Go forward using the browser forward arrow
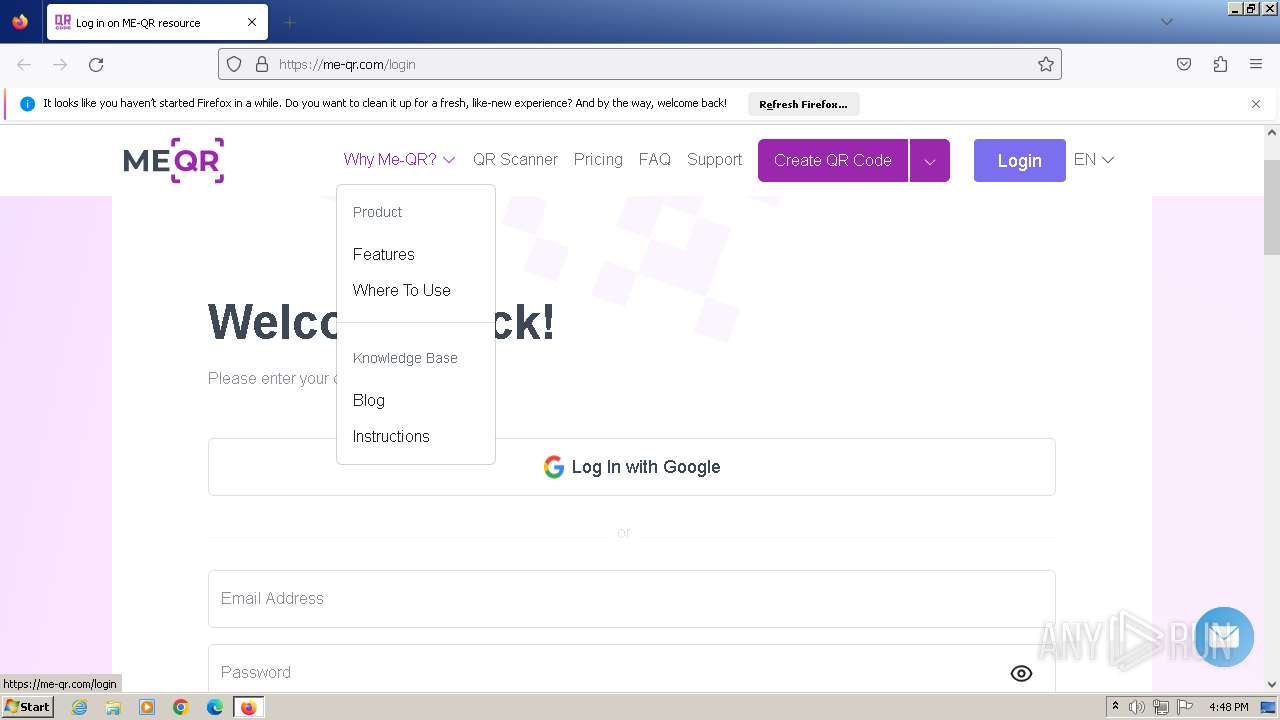 (x=60, y=64)
